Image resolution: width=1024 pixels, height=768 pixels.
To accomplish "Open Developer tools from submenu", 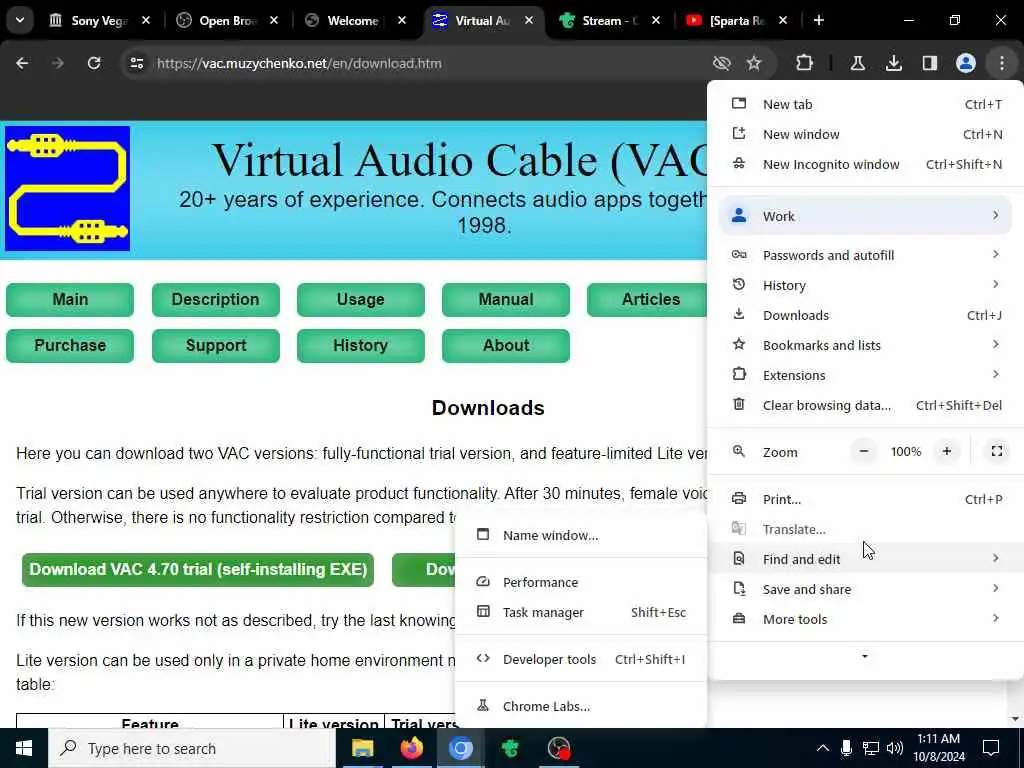I will click(x=581, y=660).
